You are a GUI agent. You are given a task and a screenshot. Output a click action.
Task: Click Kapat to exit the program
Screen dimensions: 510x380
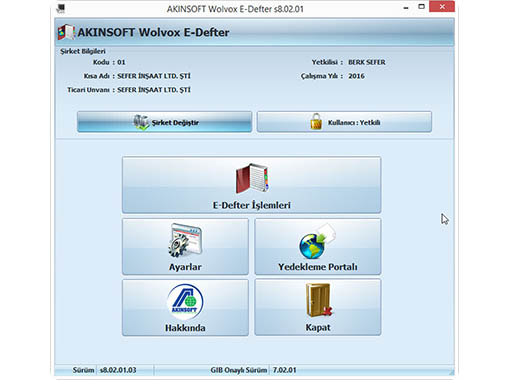click(x=318, y=307)
